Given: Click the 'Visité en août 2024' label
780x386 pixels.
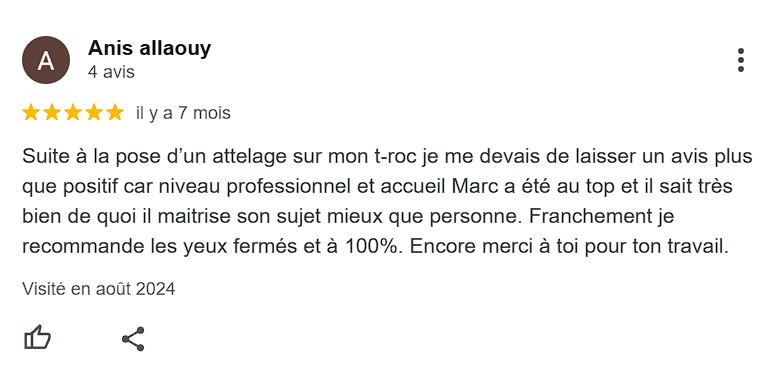Looking at the screenshot, I should 98,289.
